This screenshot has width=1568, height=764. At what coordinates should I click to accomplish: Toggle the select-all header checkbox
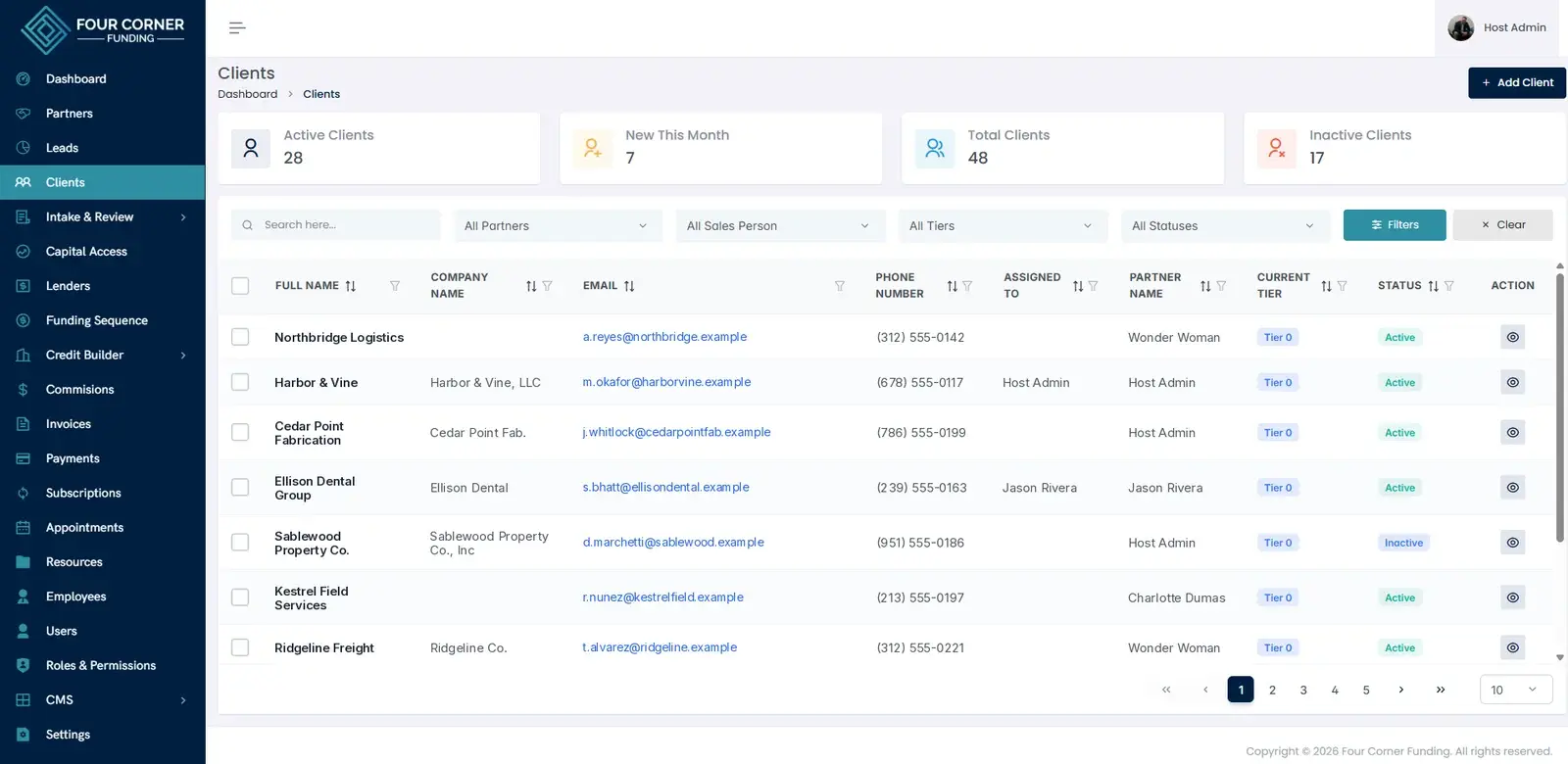click(x=240, y=286)
